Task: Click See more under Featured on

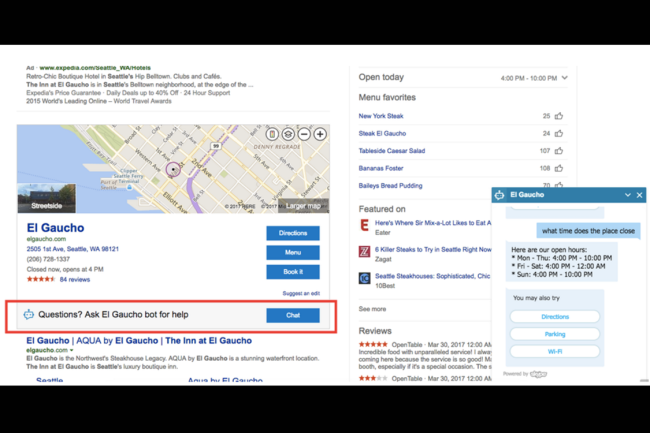Action: (372, 309)
